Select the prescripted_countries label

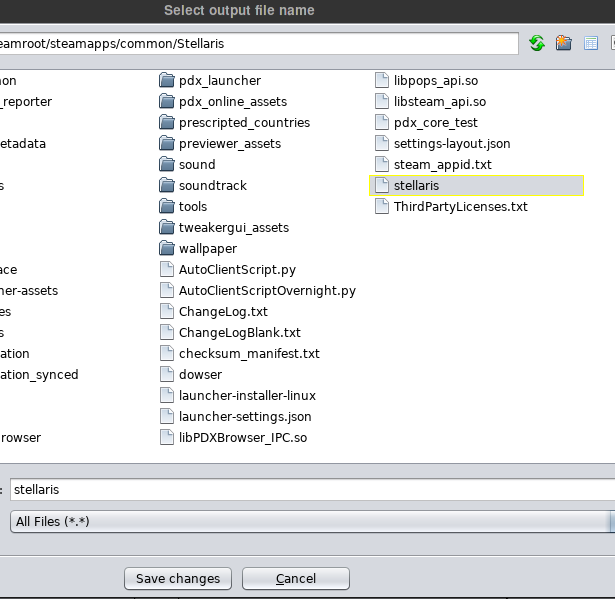pos(244,122)
